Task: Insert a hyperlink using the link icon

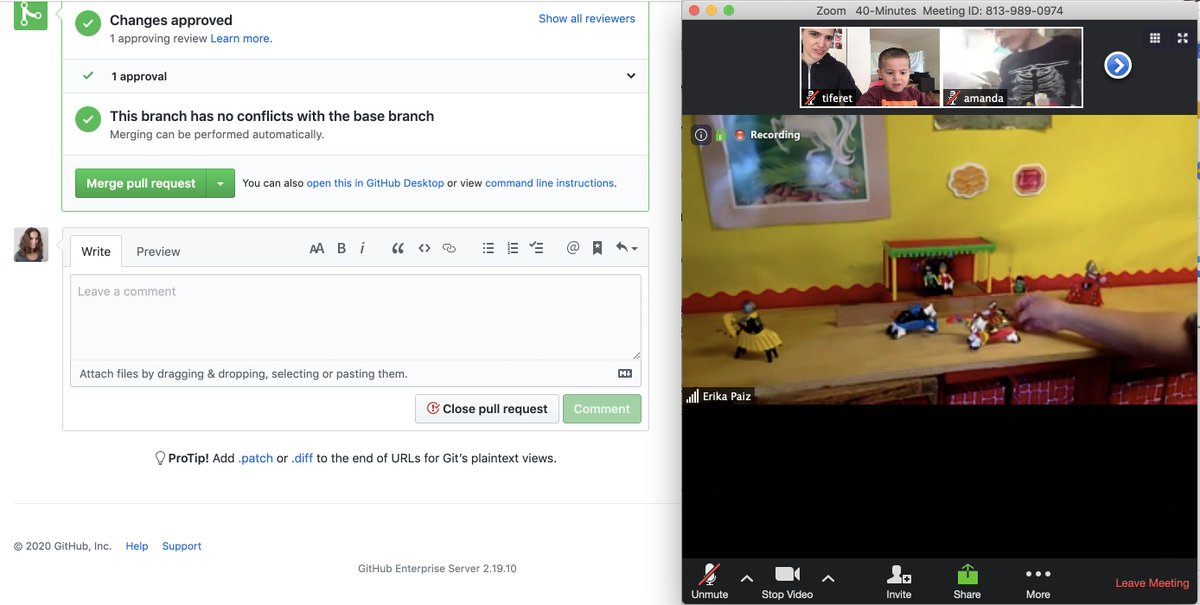Action: tap(449, 247)
